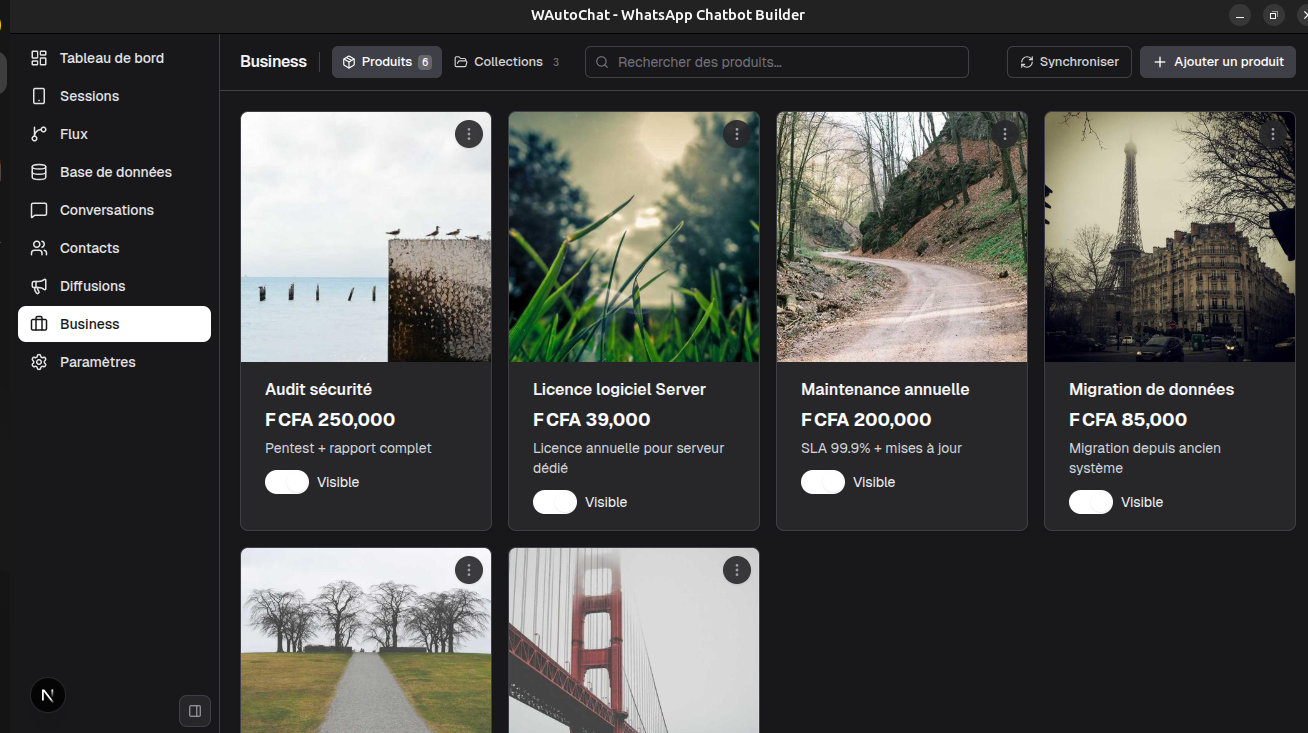1308x733 pixels.
Task: Click the Contacts people icon
Action: 39,248
